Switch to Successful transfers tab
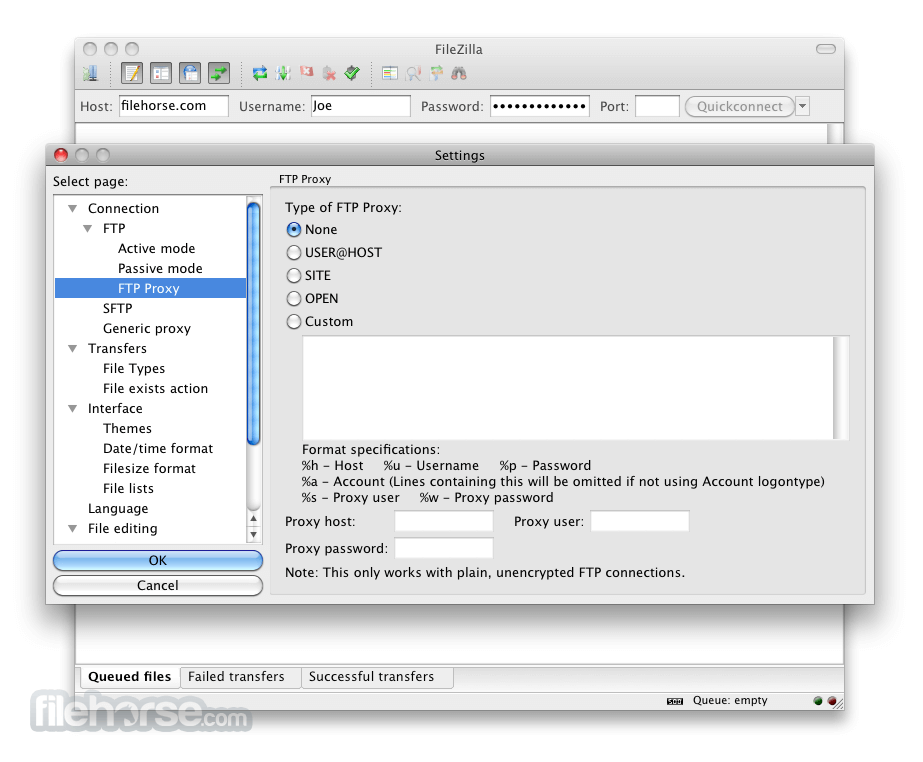The width and height of the screenshot is (923, 762). (x=371, y=677)
